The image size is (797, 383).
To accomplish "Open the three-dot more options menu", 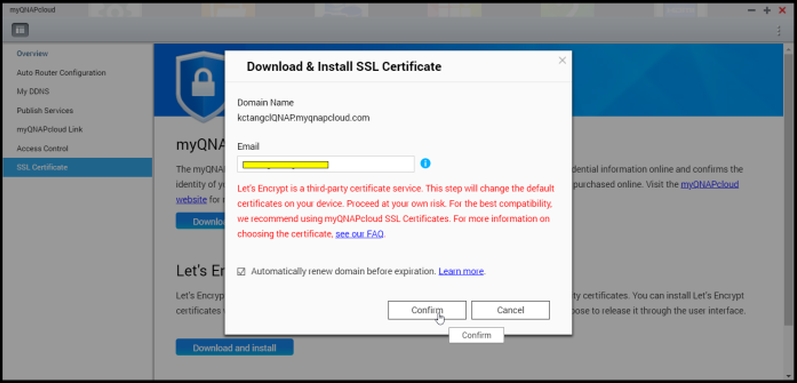I will [778, 30].
